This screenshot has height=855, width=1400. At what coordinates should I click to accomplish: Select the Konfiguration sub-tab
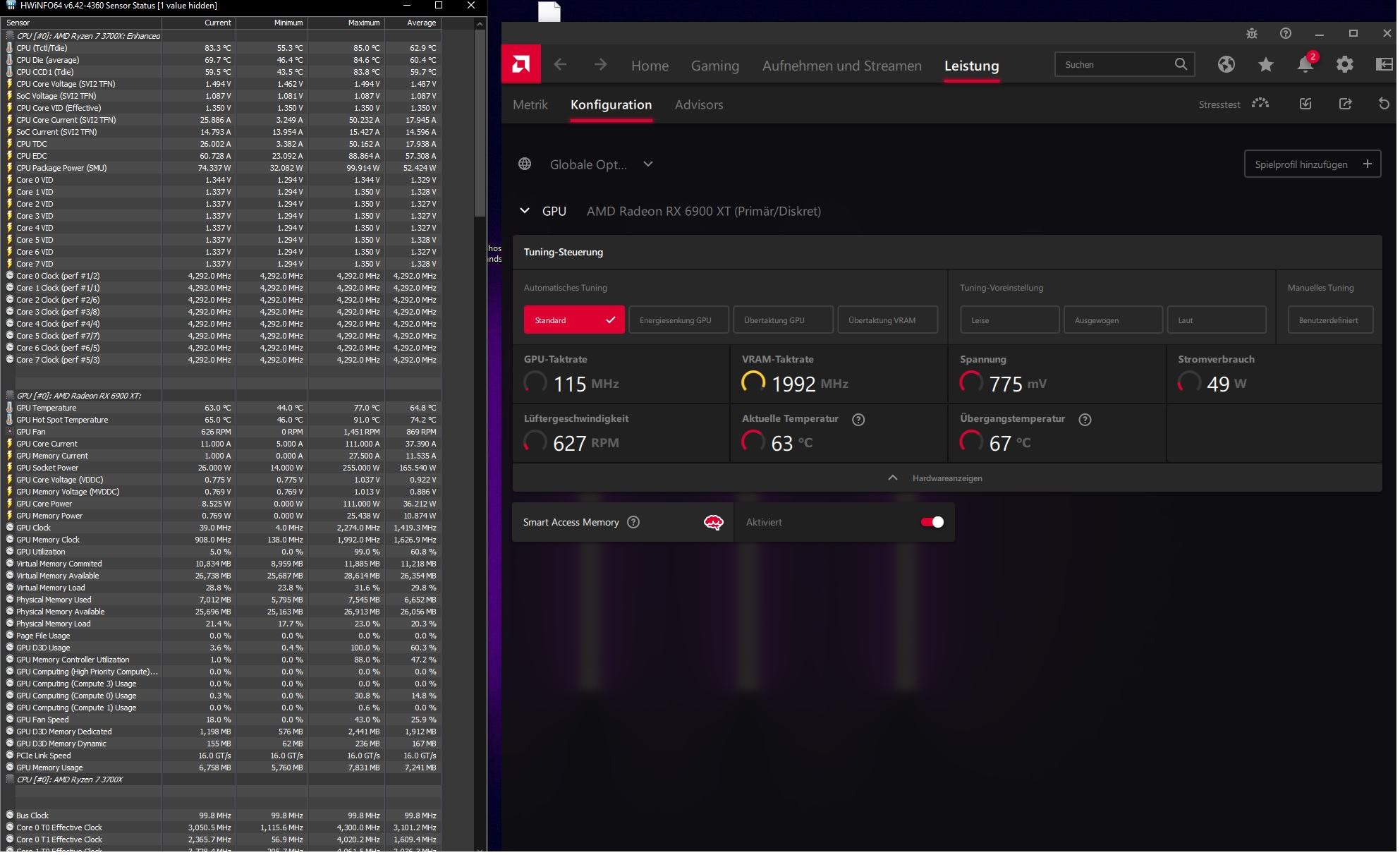coord(613,105)
